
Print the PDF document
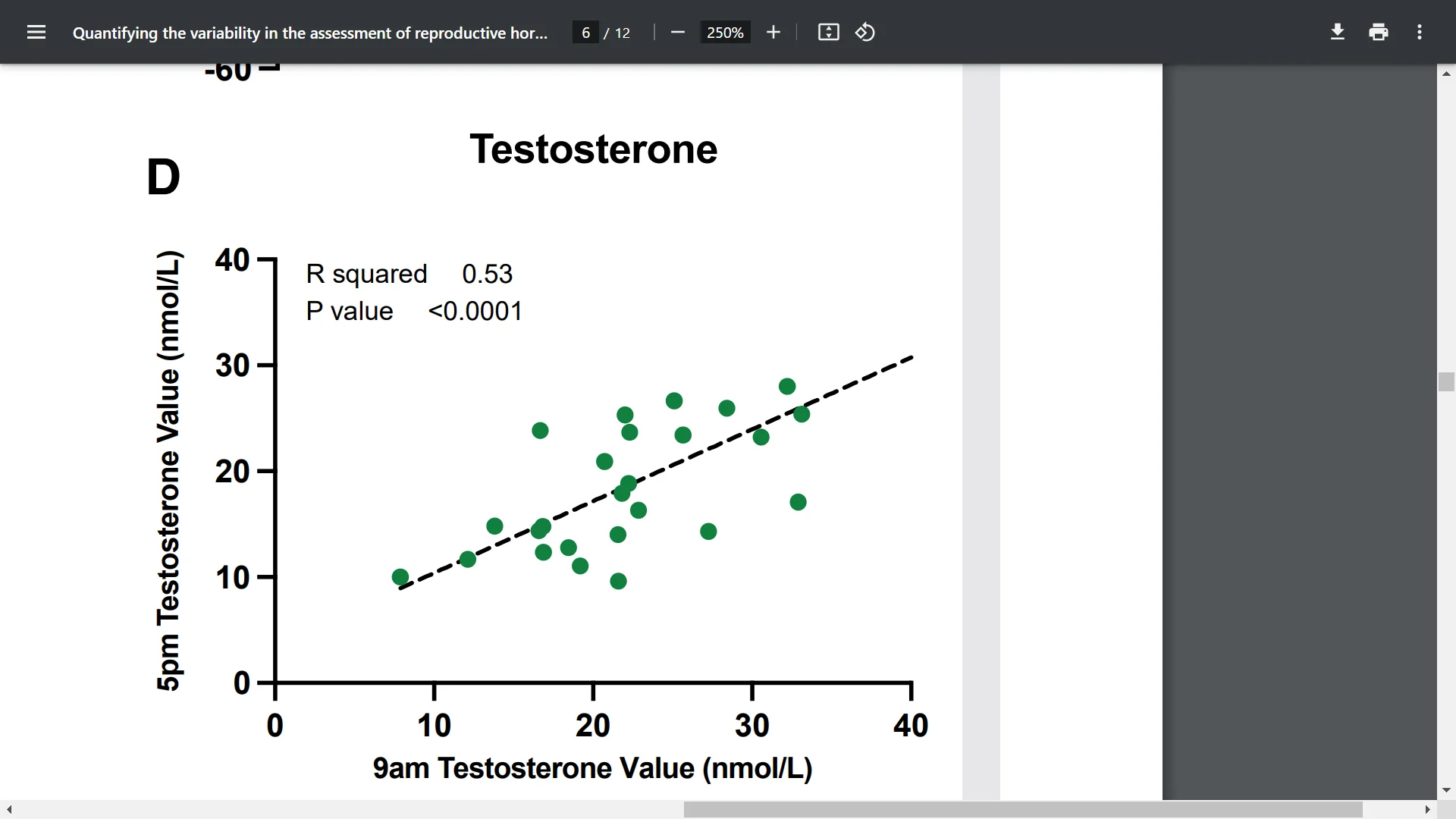click(x=1378, y=32)
